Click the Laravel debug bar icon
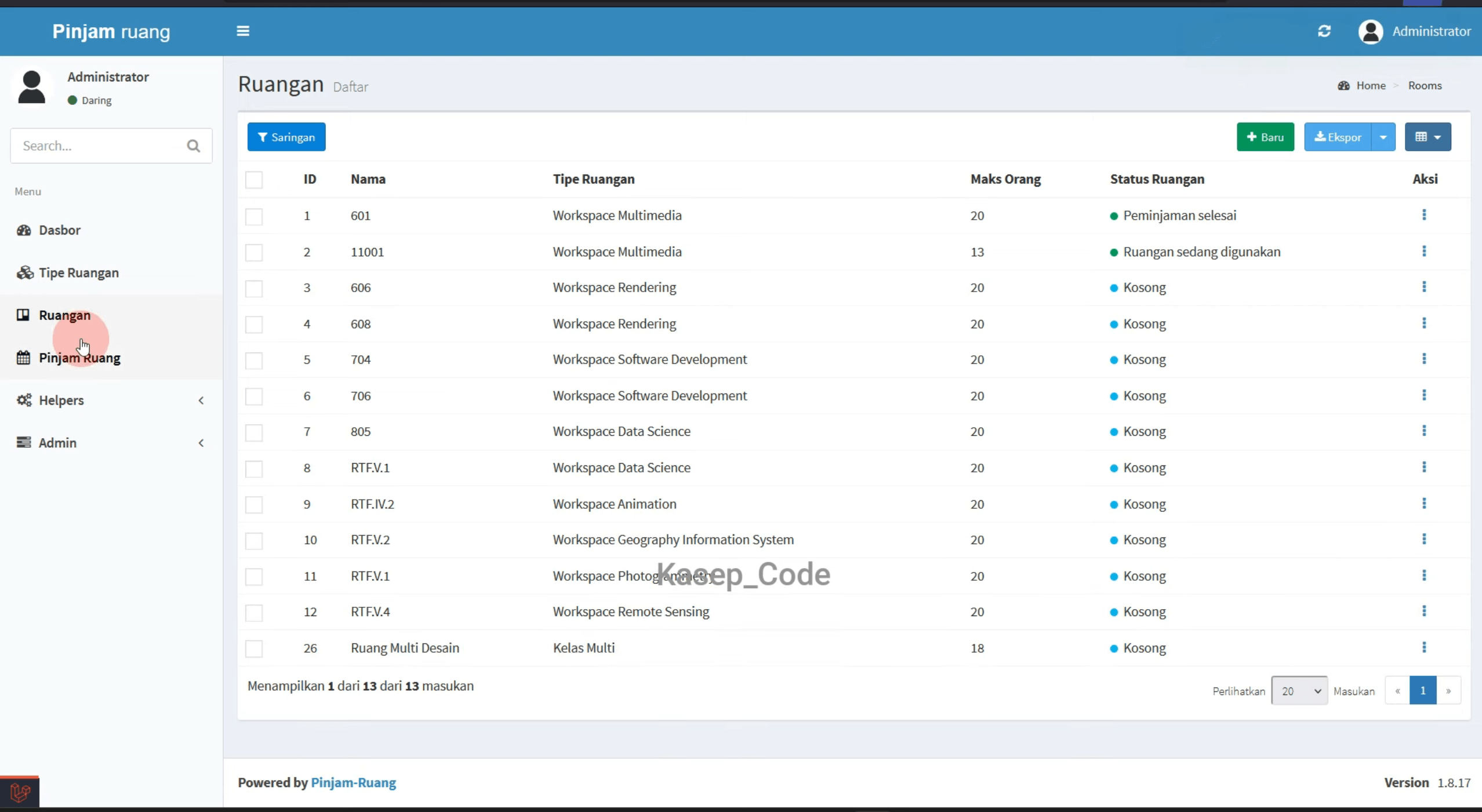This screenshot has width=1482, height=812. [20, 792]
